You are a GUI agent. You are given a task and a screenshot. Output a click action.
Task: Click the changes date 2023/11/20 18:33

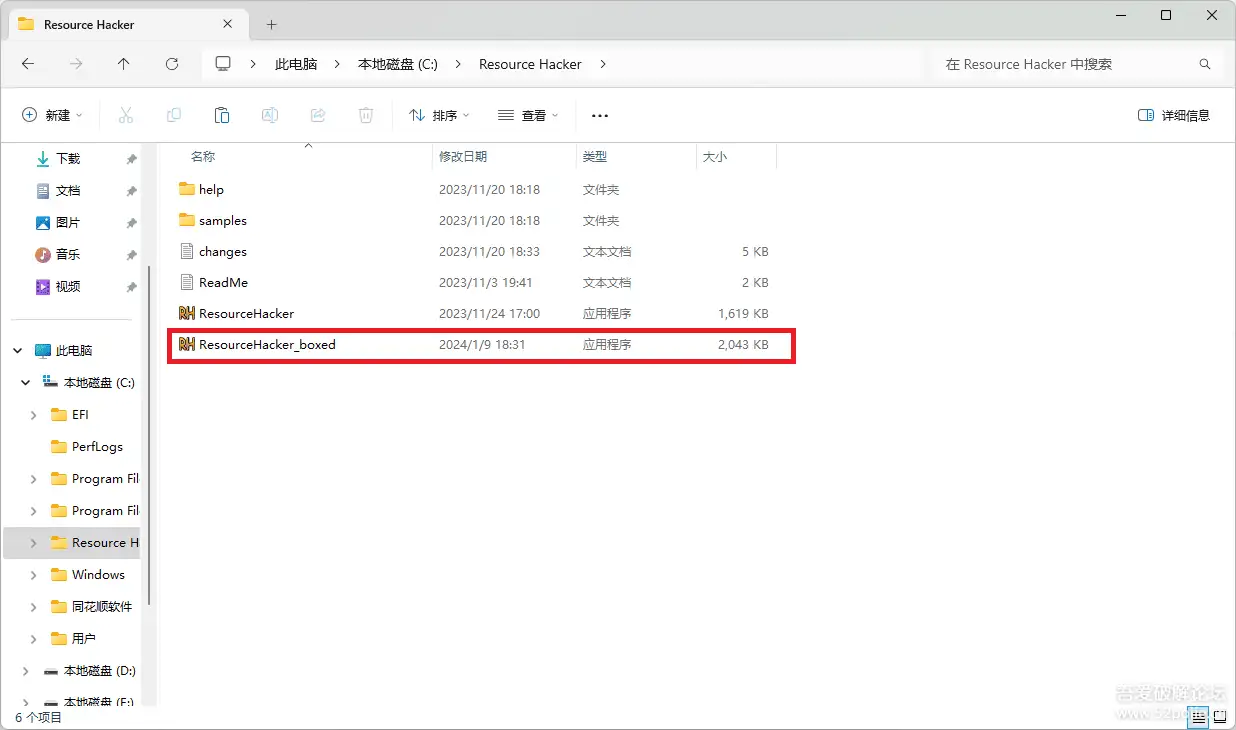(x=489, y=251)
